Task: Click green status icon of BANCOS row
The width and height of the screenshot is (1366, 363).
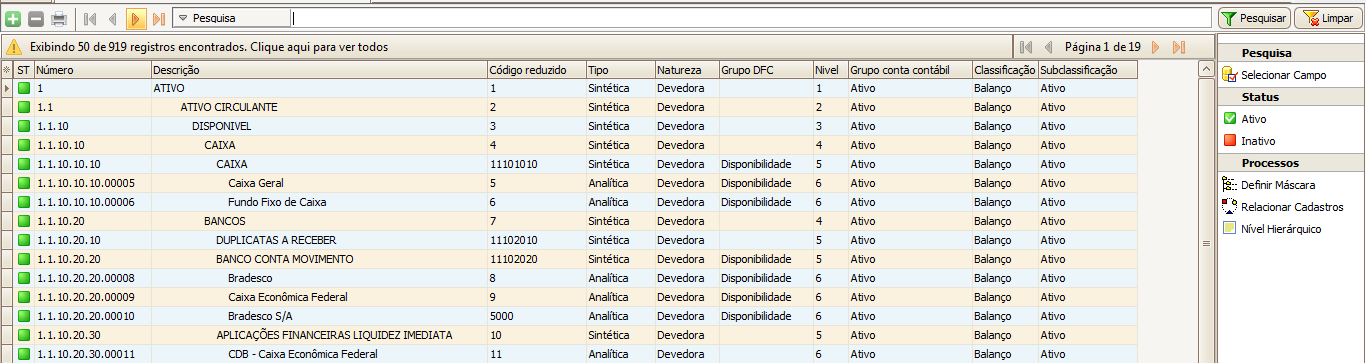Action: point(24,221)
